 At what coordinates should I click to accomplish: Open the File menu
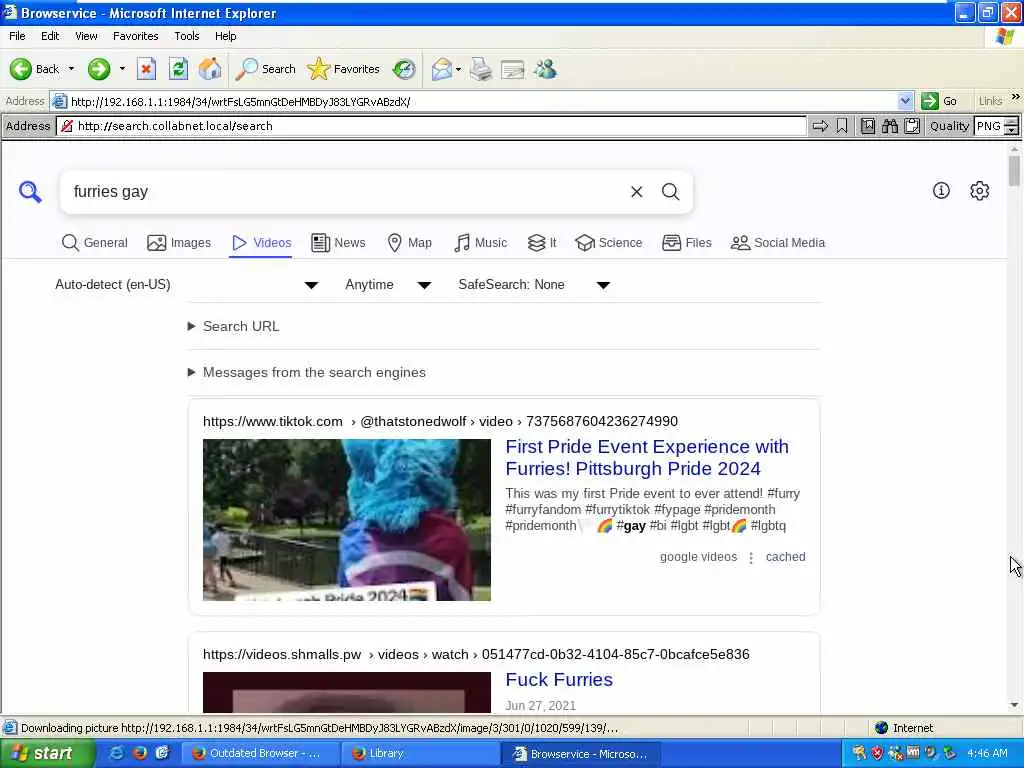coord(17,36)
